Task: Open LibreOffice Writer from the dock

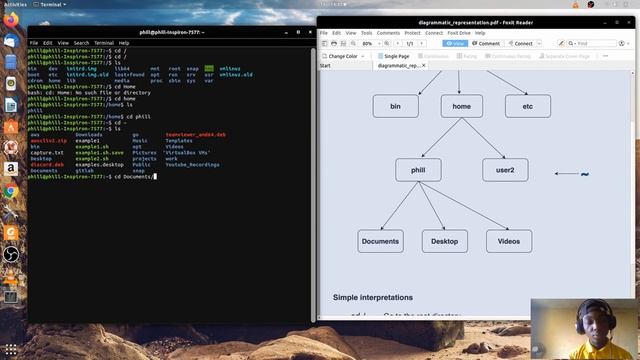Action: (x=11, y=105)
